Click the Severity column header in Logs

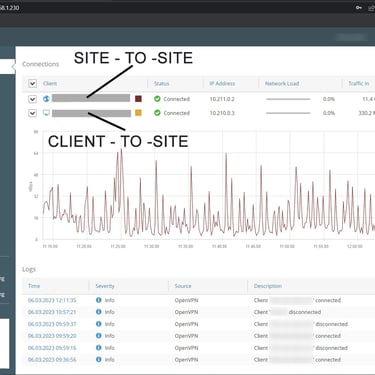pos(105,286)
